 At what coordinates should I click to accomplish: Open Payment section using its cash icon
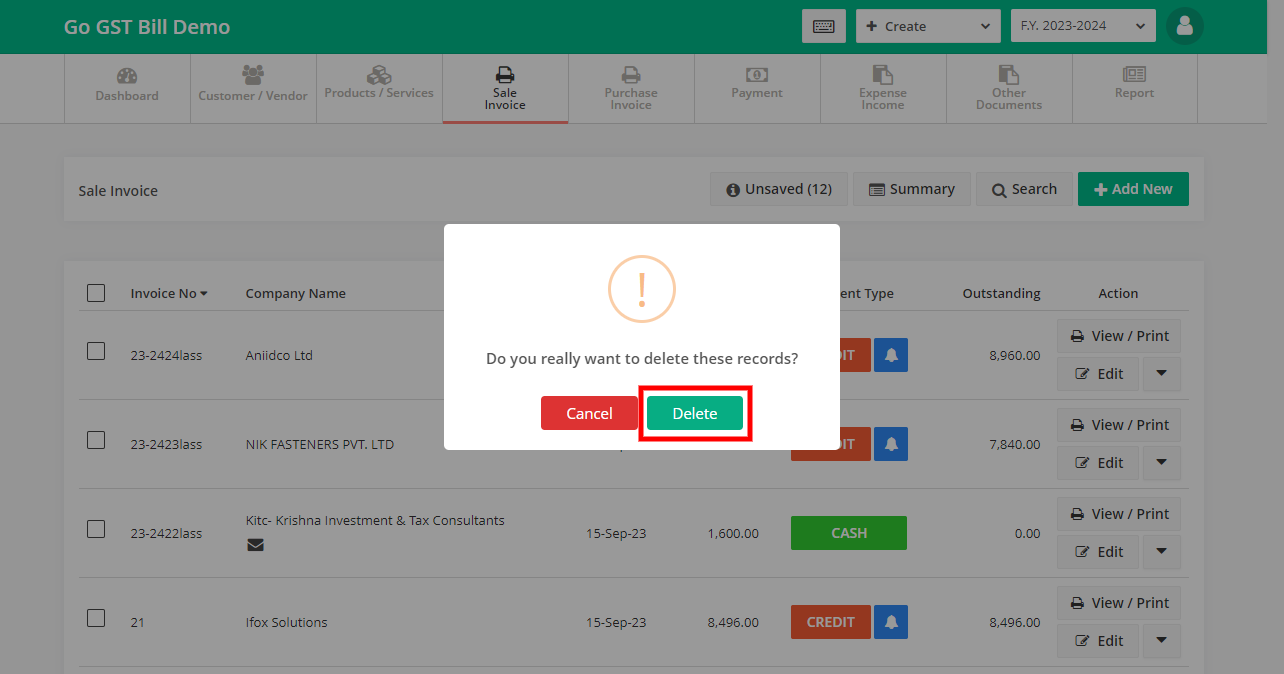click(757, 73)
